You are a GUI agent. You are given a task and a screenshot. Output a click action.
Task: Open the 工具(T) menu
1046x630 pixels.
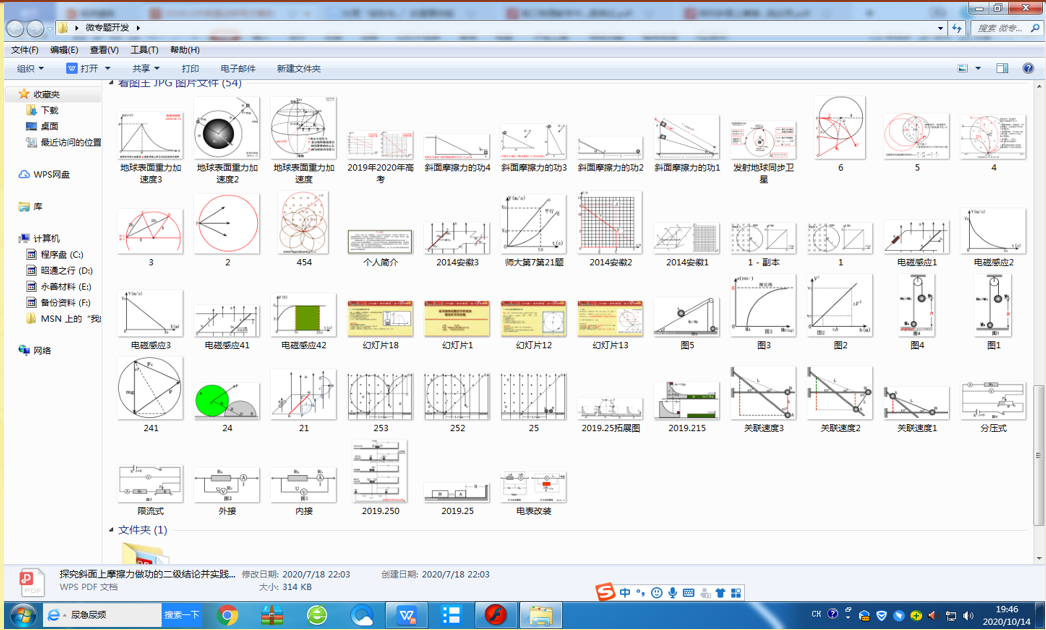(144, 50)
